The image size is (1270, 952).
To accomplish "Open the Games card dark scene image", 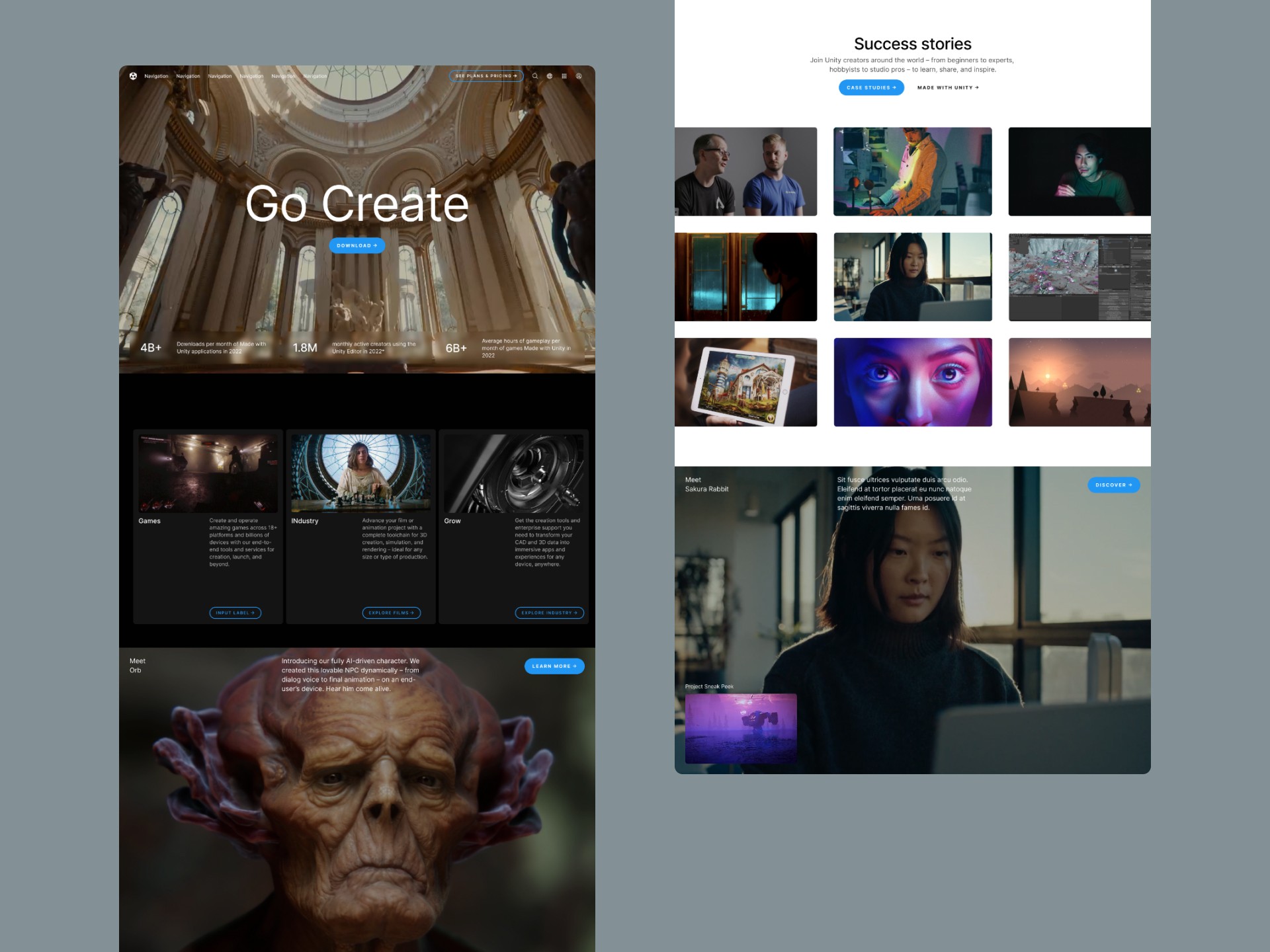I will [208, 473].
